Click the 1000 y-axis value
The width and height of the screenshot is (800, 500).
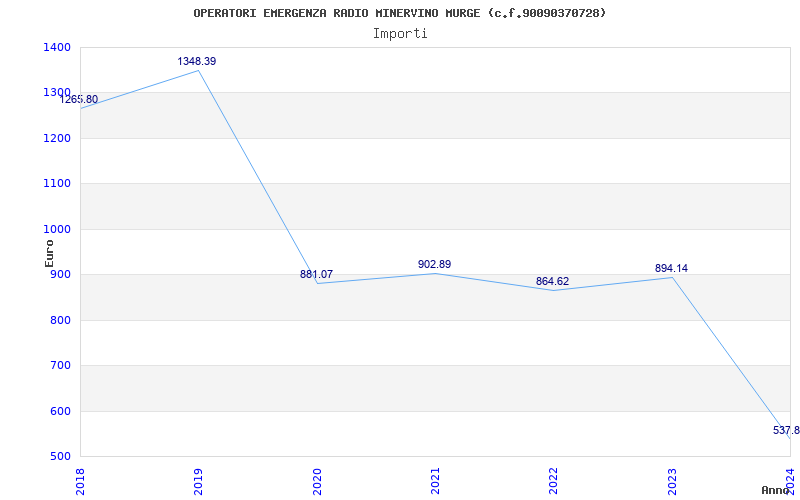pyautogui.click(x=57, y=229)
